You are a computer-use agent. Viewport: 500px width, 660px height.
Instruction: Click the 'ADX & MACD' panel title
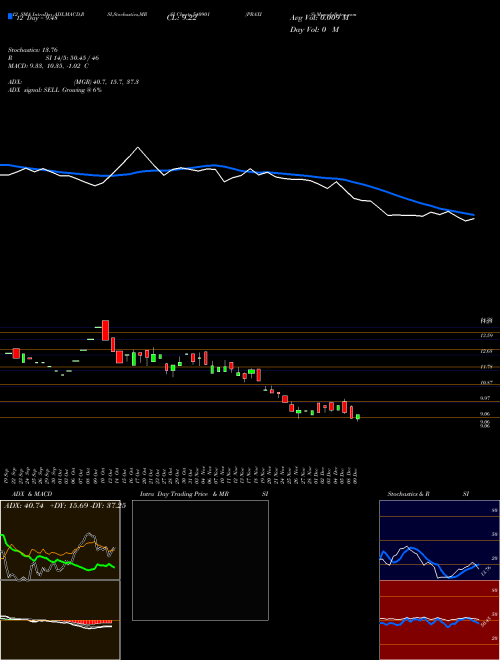click(32, 494)
